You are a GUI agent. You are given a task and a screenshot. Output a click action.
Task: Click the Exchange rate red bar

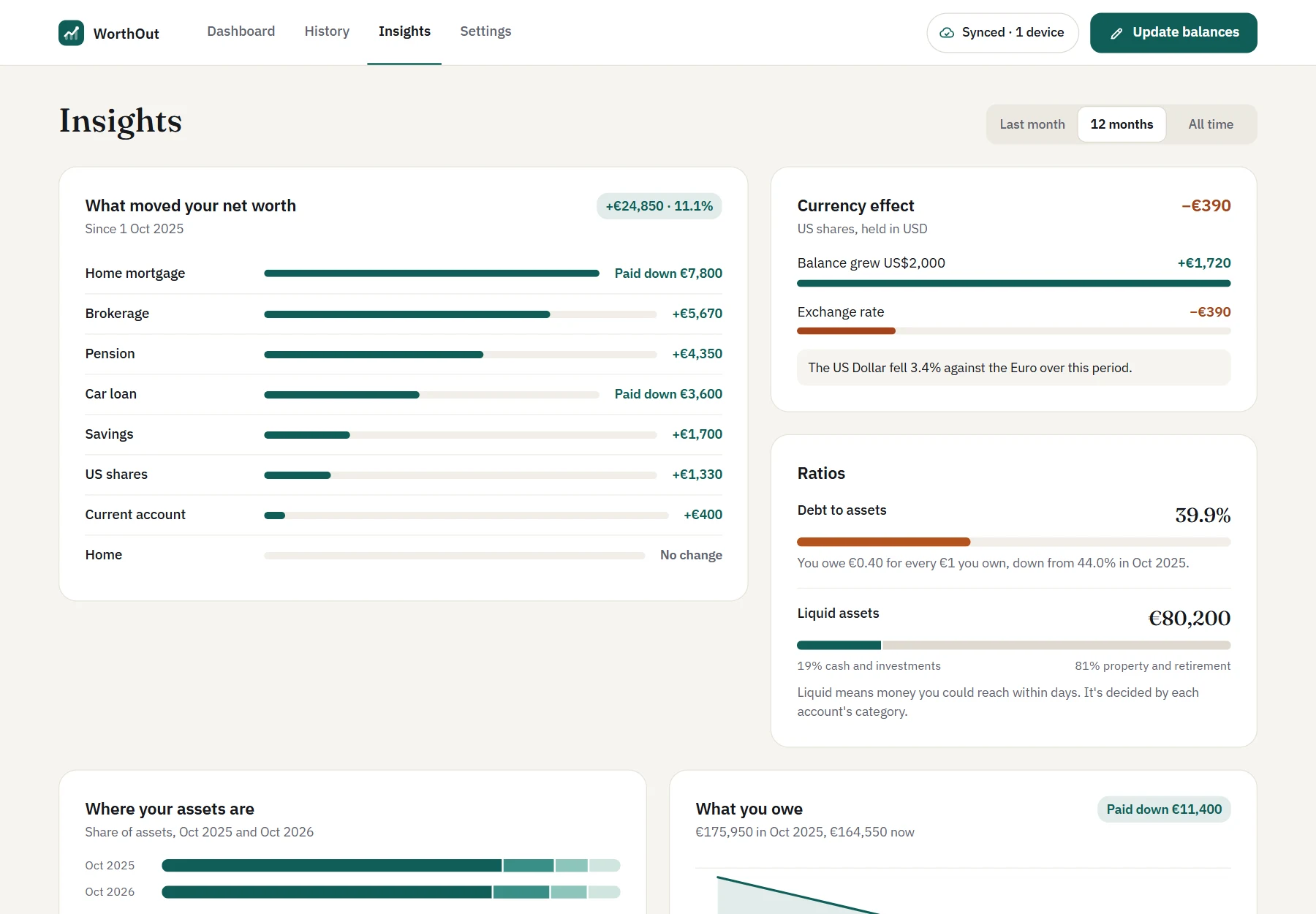click(846, 331)
